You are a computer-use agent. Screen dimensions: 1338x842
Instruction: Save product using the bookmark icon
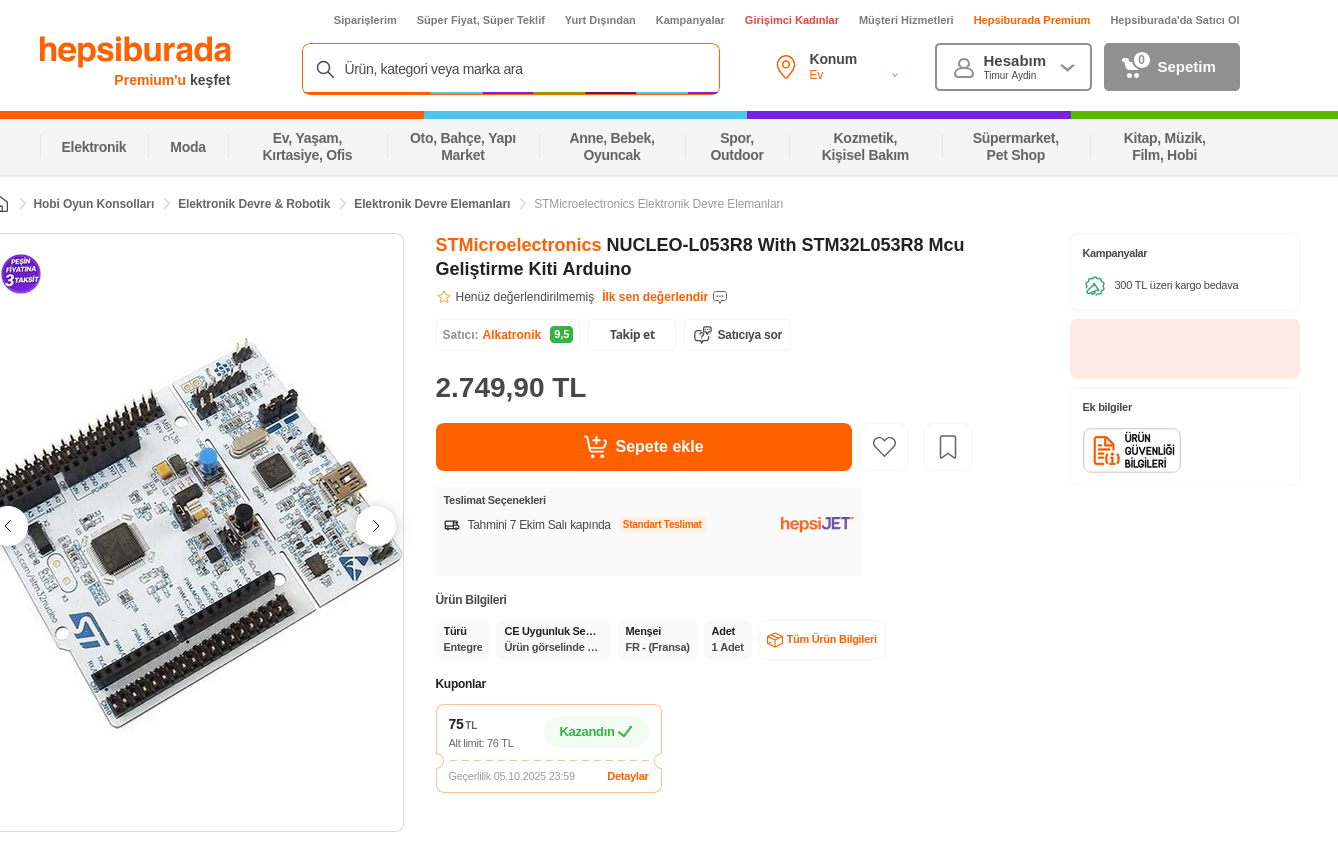click(948, 447)
